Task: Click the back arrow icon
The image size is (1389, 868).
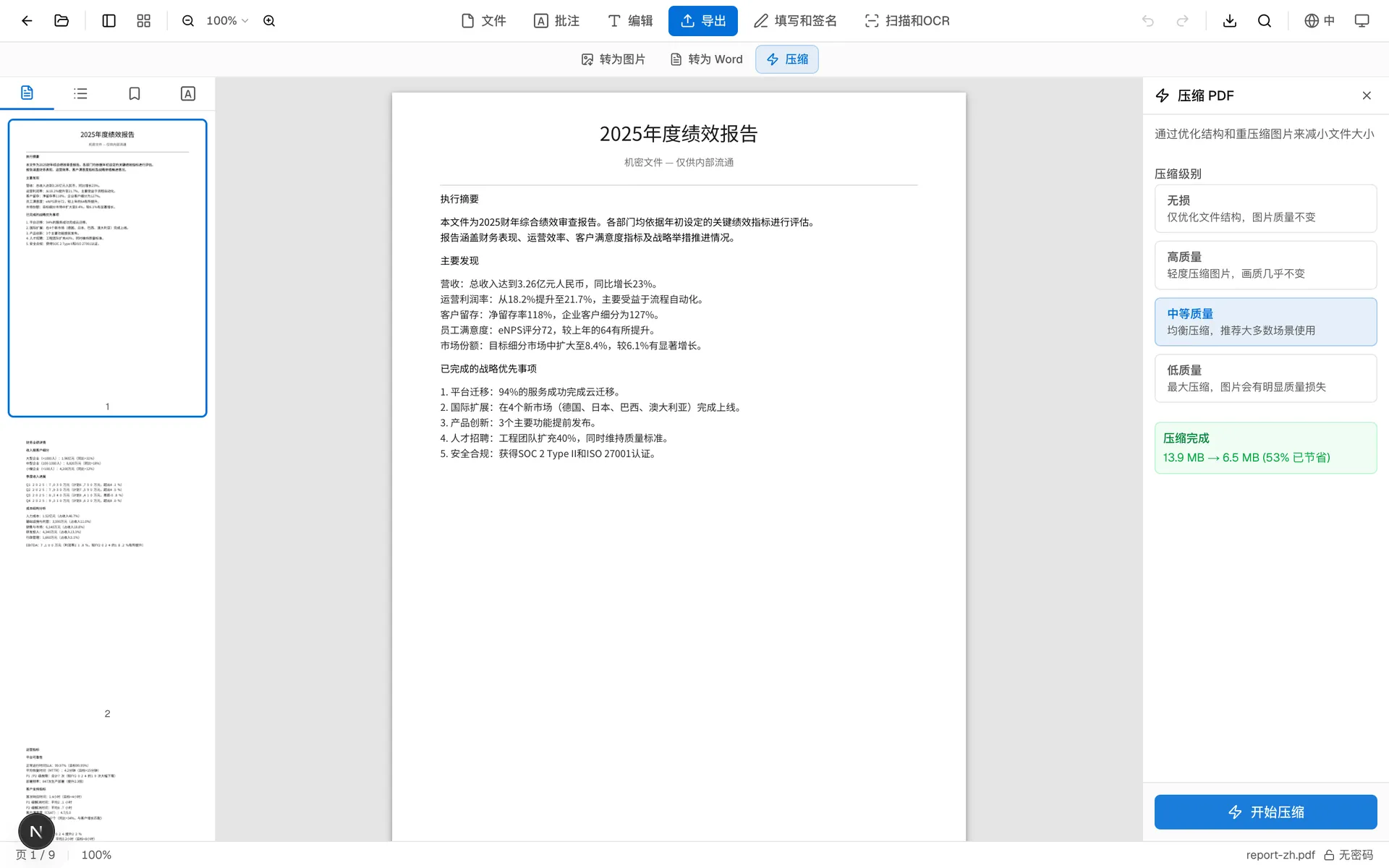Action: pyautogui.click(x=27, y=21)
